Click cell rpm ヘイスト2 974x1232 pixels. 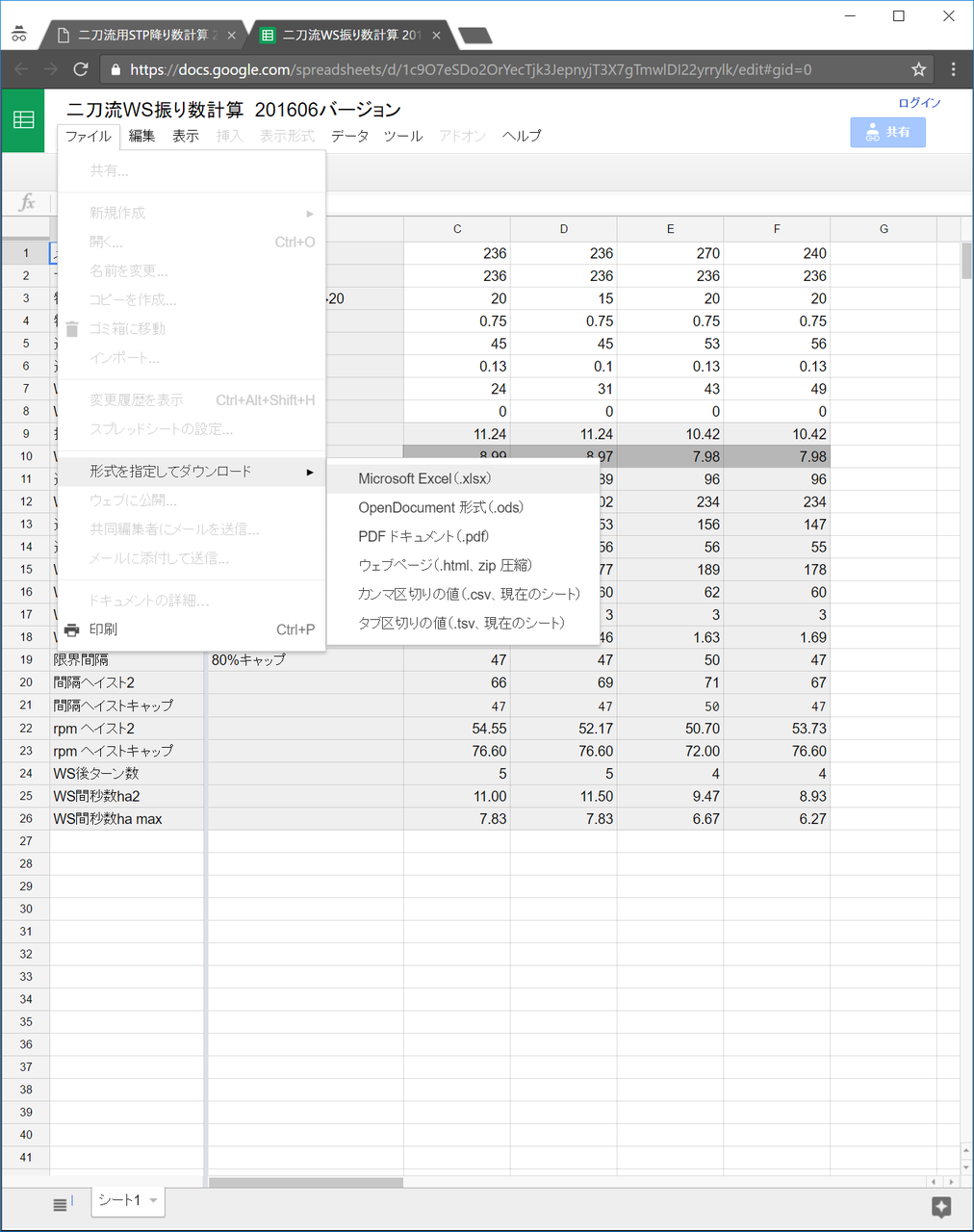[127, 729]
